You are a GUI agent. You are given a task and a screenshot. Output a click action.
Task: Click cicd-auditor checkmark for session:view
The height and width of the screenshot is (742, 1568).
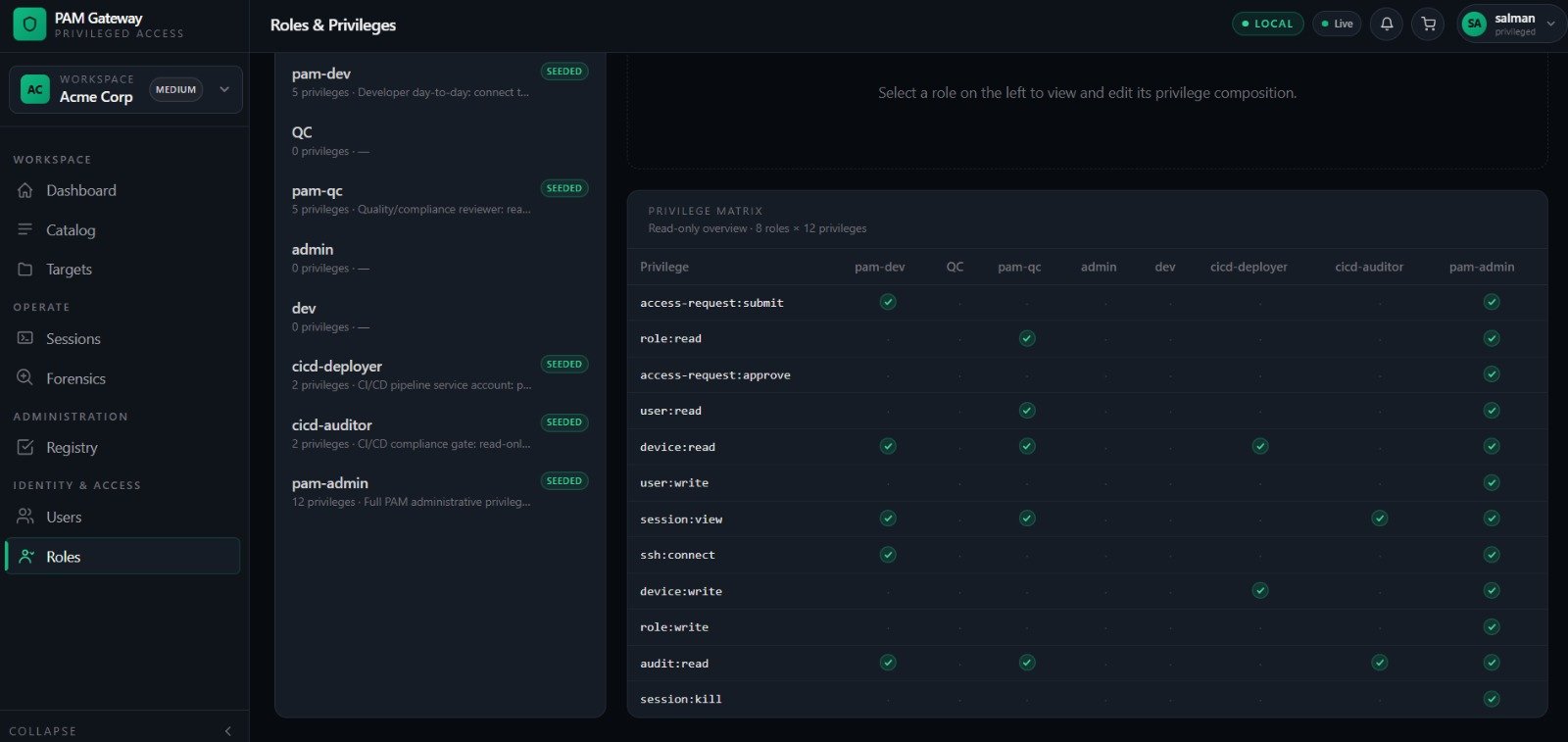click(x=1380, y=518)
